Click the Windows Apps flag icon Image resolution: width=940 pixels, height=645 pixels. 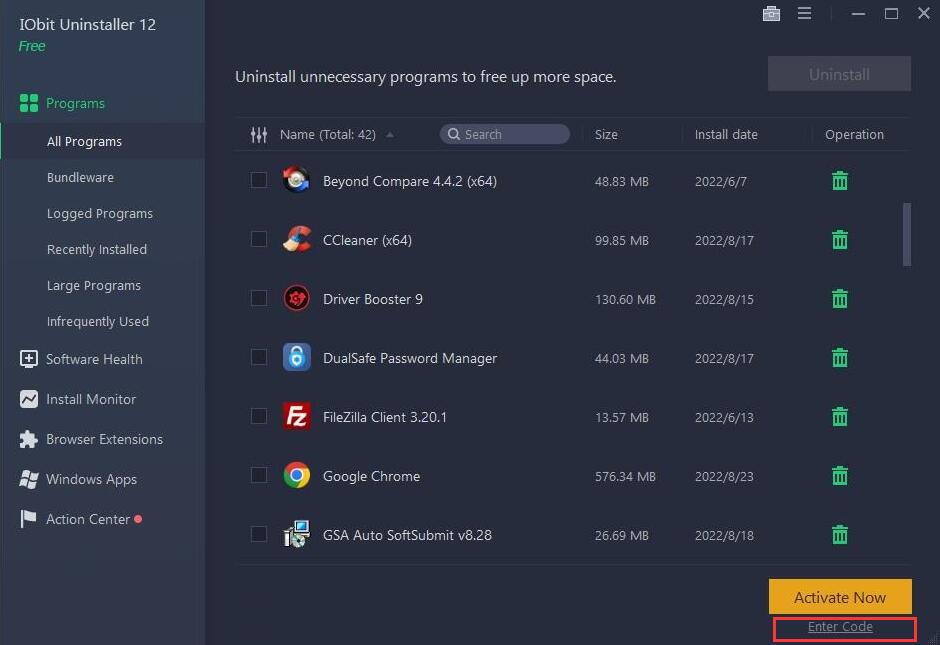click(29, 480)
